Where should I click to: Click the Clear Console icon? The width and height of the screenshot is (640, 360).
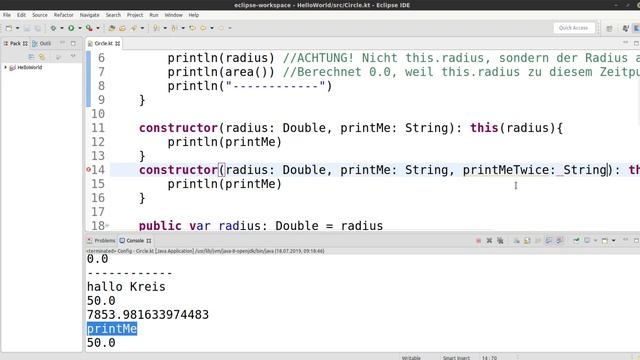pyautogui.click(x=516, y=241)
